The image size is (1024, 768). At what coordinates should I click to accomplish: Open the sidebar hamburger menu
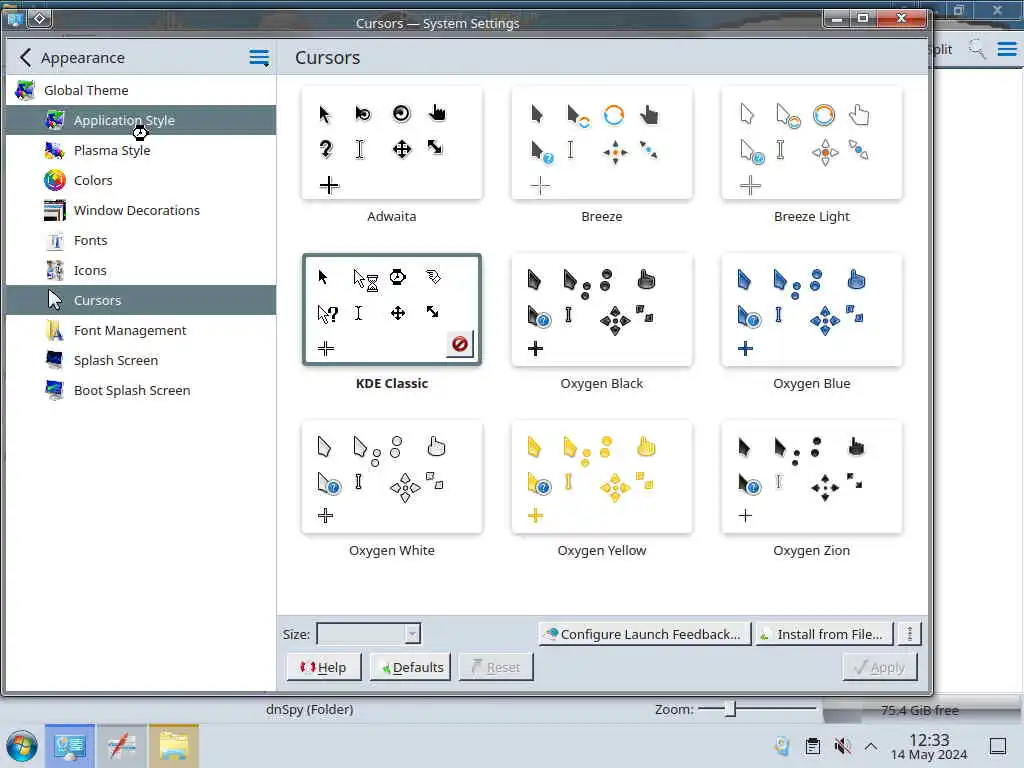[x=259, y=57]
